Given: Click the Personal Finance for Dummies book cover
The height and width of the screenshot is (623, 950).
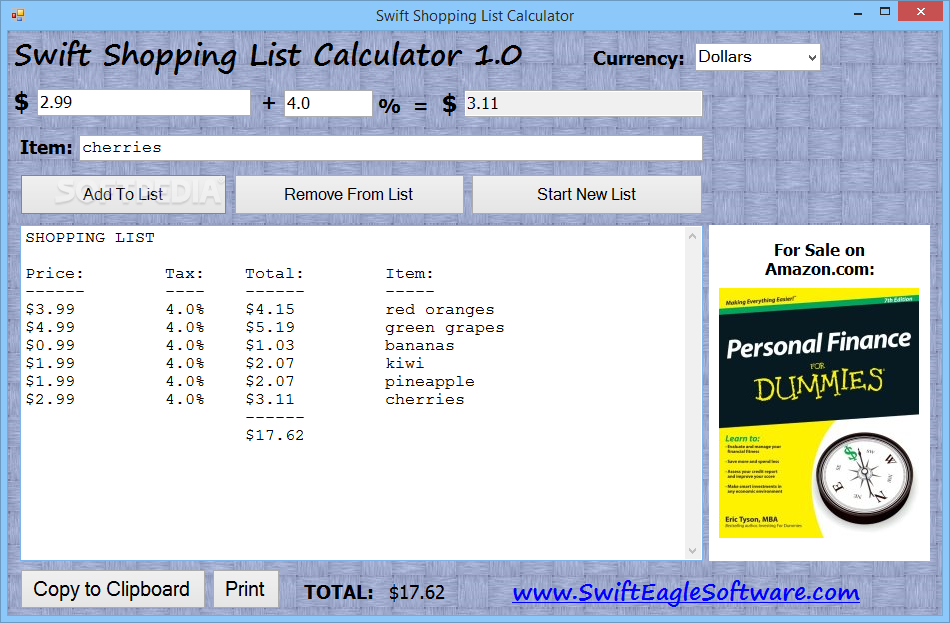Looking at the screenshot, I should 819,413.
